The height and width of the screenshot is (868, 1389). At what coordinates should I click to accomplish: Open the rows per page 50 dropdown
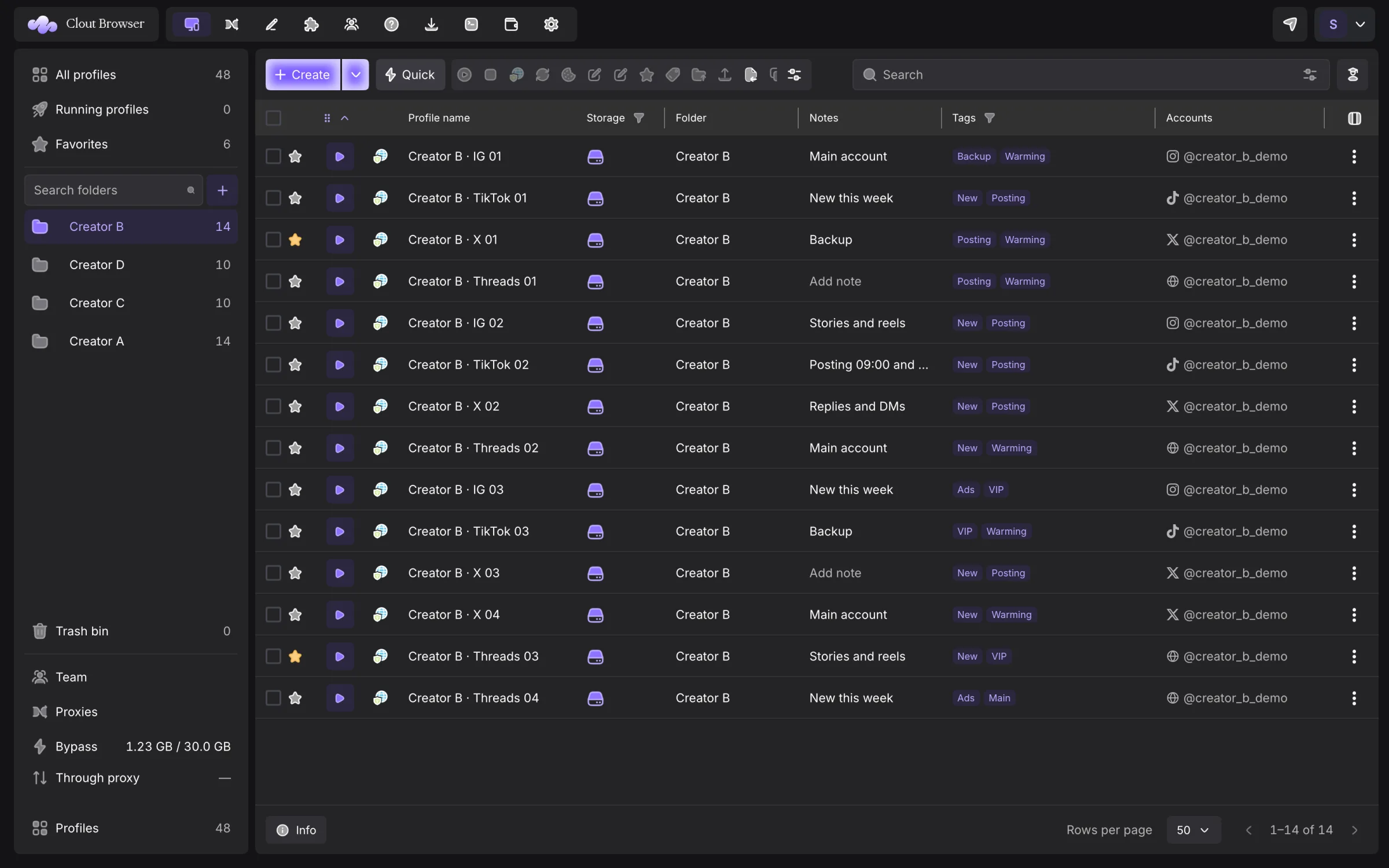point(1193,830)
